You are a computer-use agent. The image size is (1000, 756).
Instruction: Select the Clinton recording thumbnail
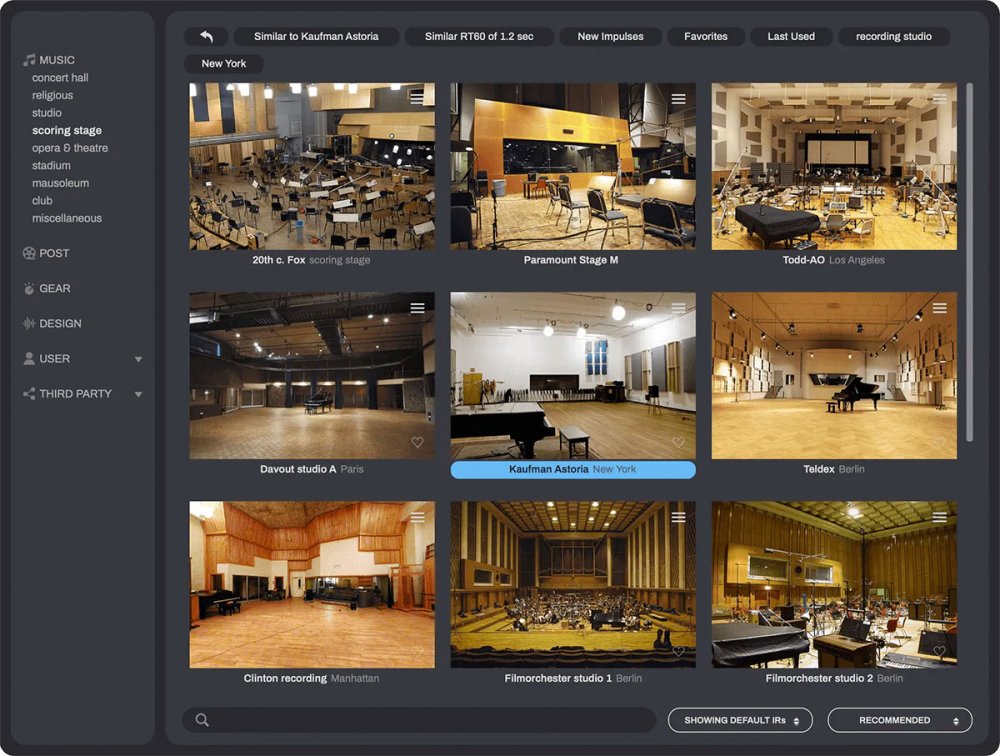point(312,584)
